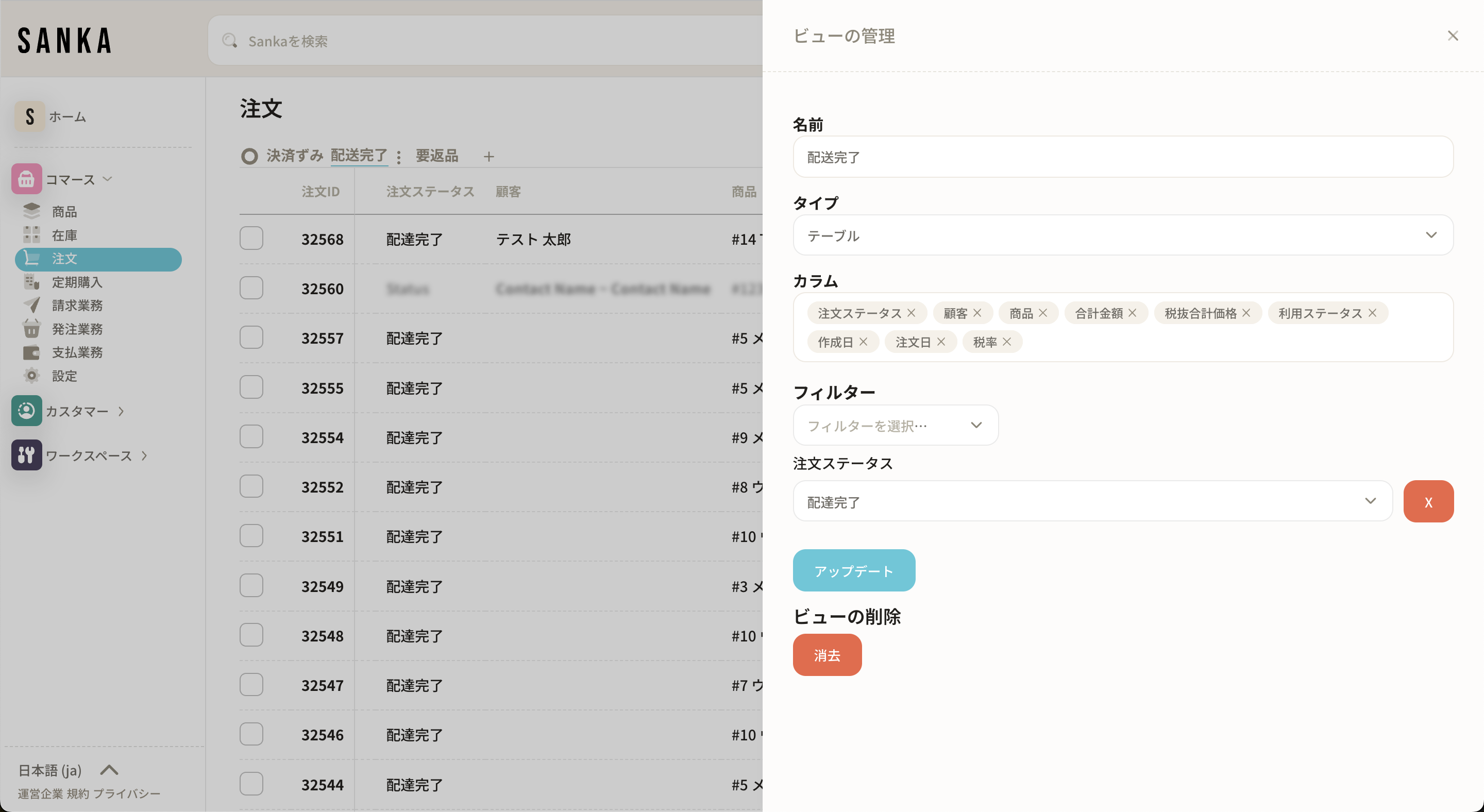Tick the checkbox for order 32554

[251, 437]
